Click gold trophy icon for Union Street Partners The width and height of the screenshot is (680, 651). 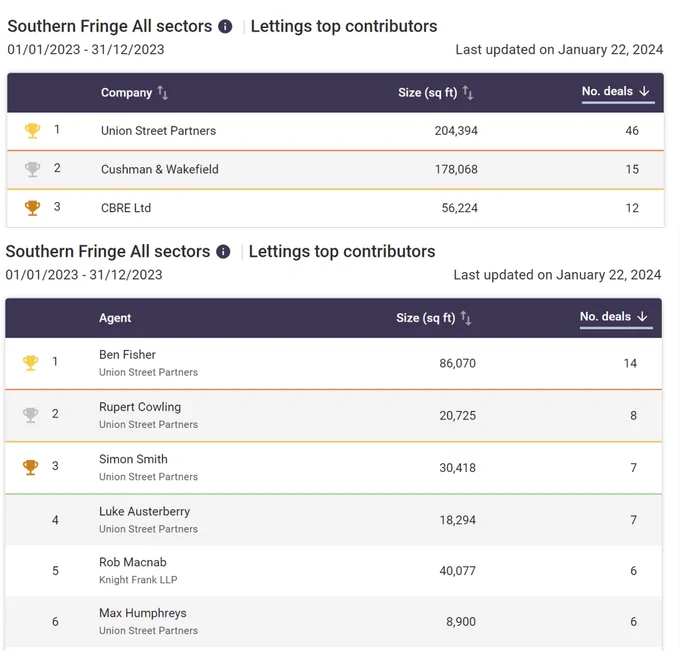pos(33,131)
